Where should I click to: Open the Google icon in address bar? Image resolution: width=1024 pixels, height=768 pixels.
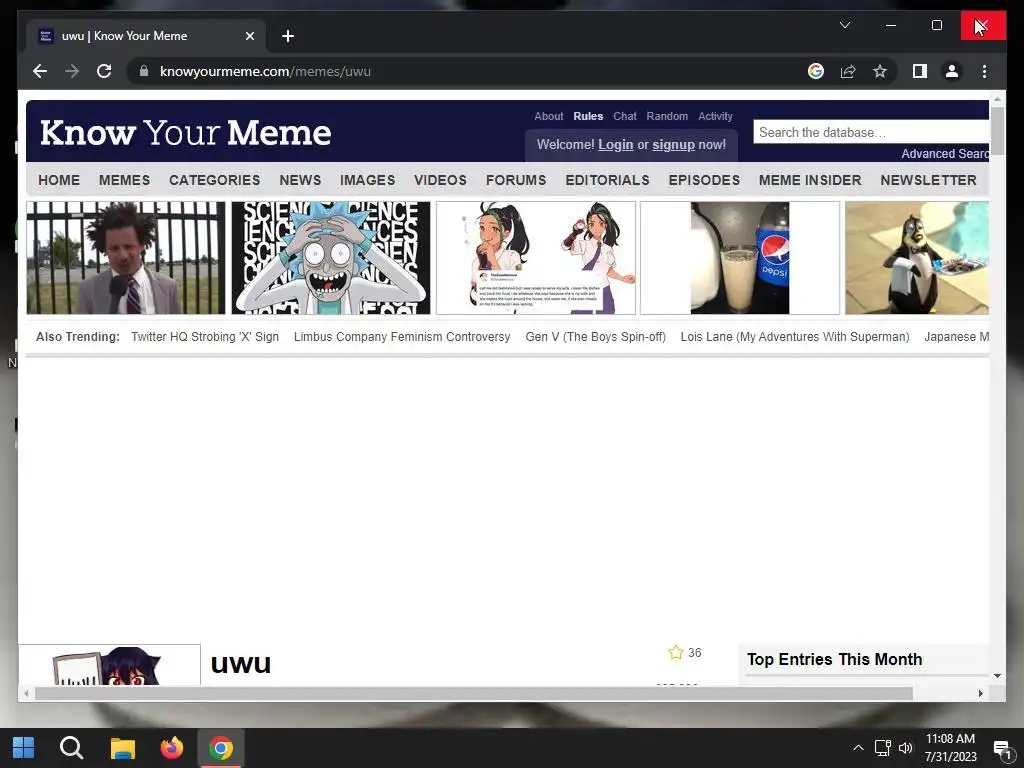tap(816, 71)
